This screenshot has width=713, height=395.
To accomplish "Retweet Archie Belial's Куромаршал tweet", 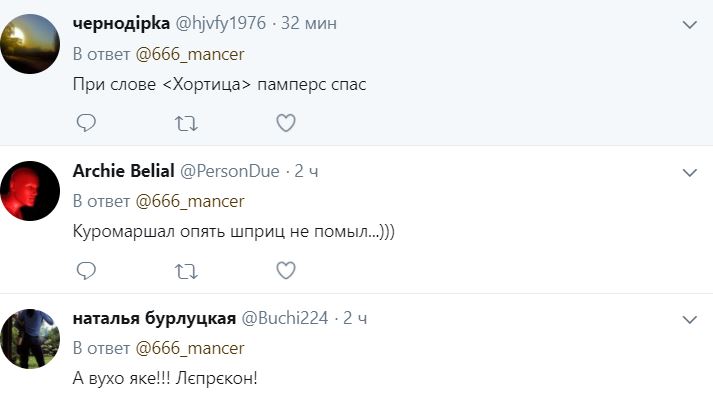I will 186,271.
